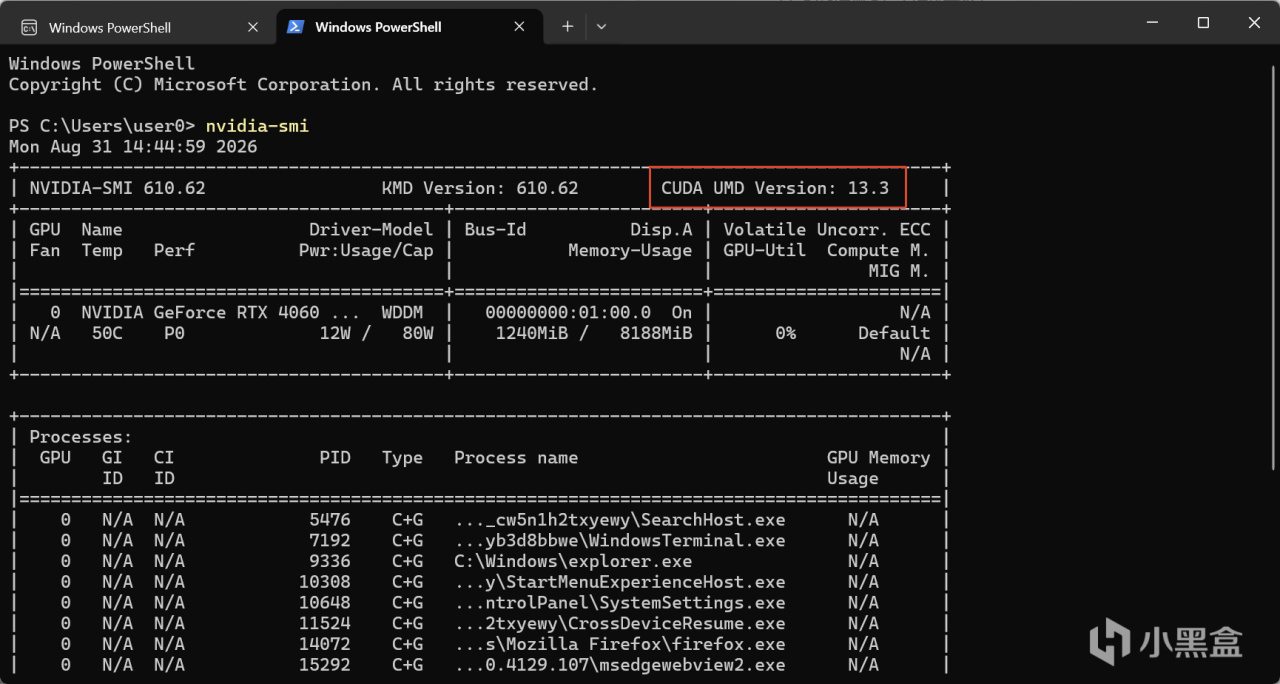Image resolution: width=1280 pixels, height=684 pixels.
Task: Click the KMD Version: 610.62 text
Action: [x=480, y=188]
